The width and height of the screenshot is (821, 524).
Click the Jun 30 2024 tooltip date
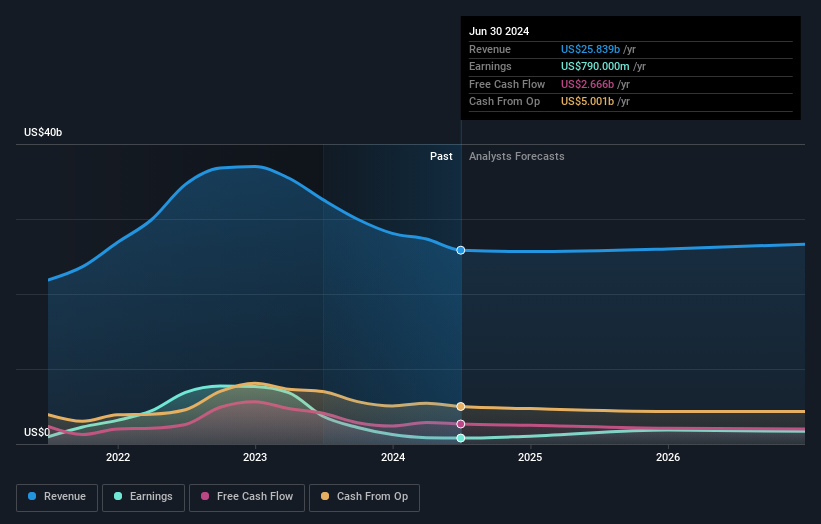pyautogui.click(x=499, y=31)
